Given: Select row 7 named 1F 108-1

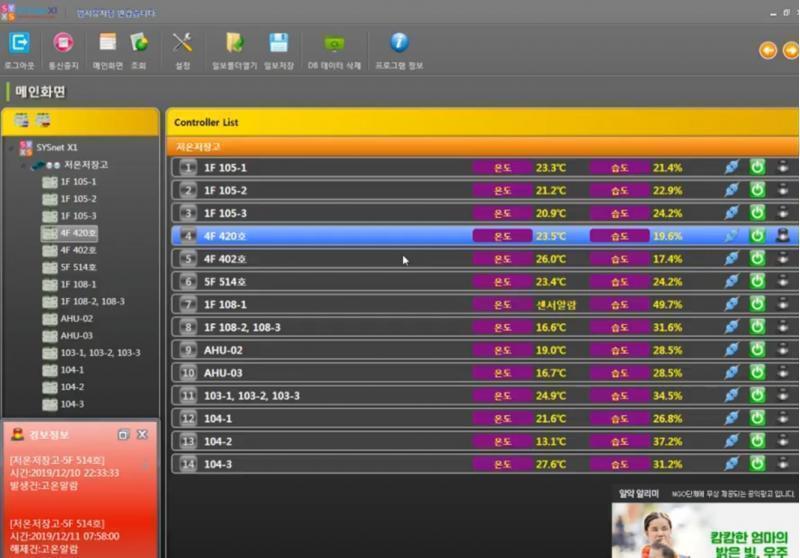Looking at the screenshot, I should click(x=485, y=304).
